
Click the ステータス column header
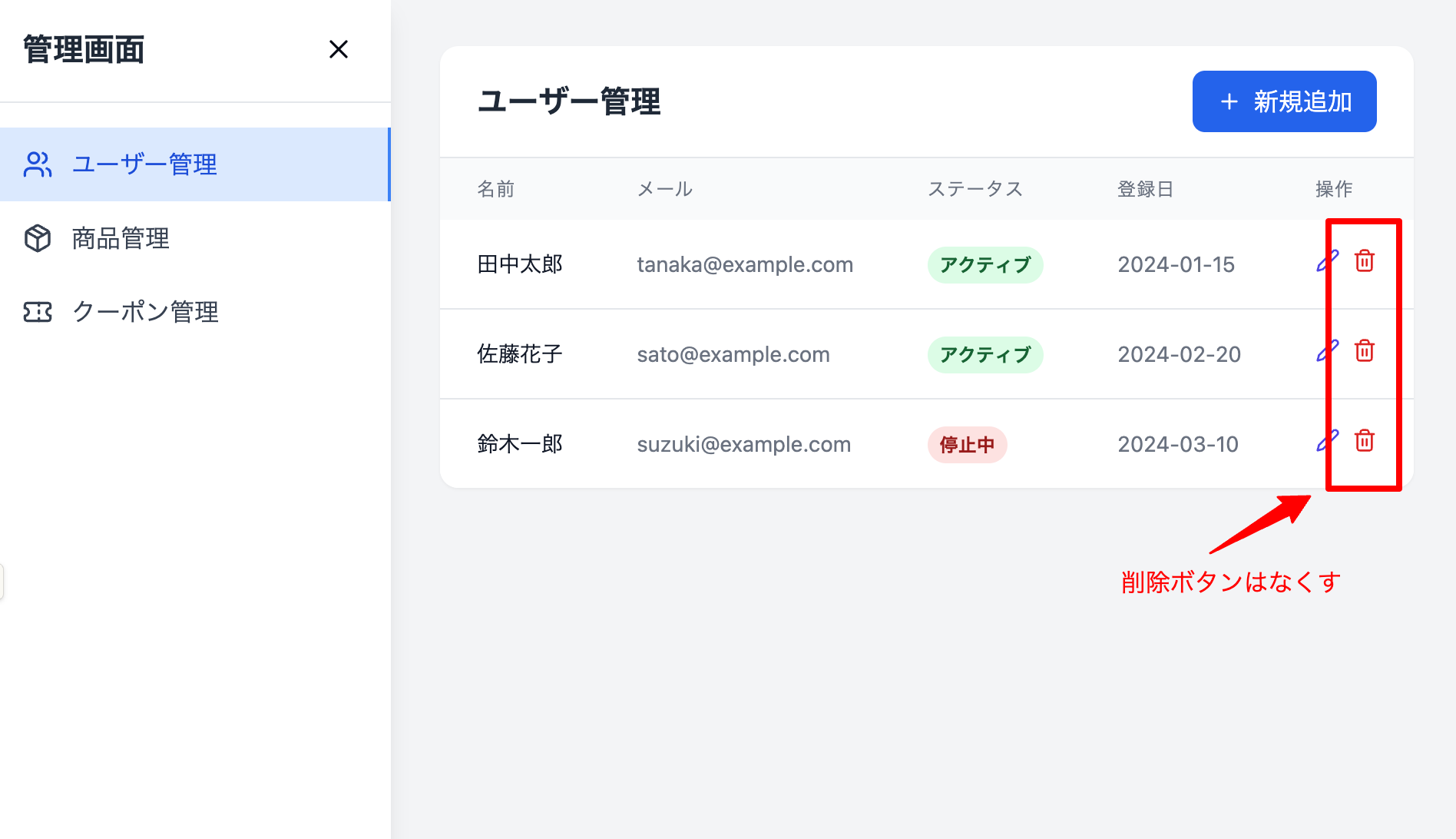[x=975, y=188]
